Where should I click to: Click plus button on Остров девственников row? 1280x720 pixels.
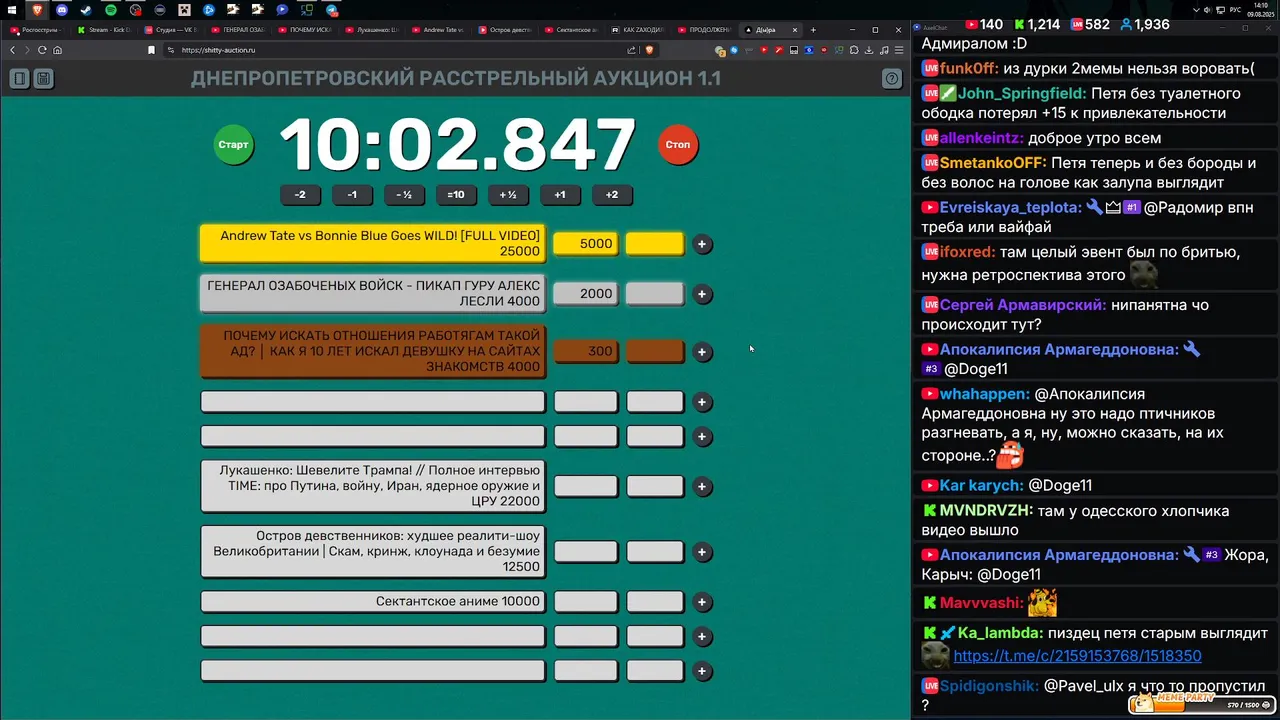tap(702, 552)
